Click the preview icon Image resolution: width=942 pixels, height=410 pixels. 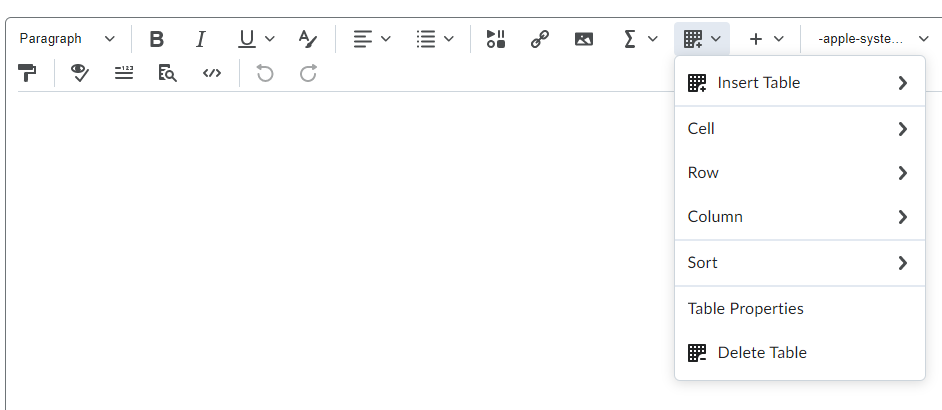click(167, 73)
